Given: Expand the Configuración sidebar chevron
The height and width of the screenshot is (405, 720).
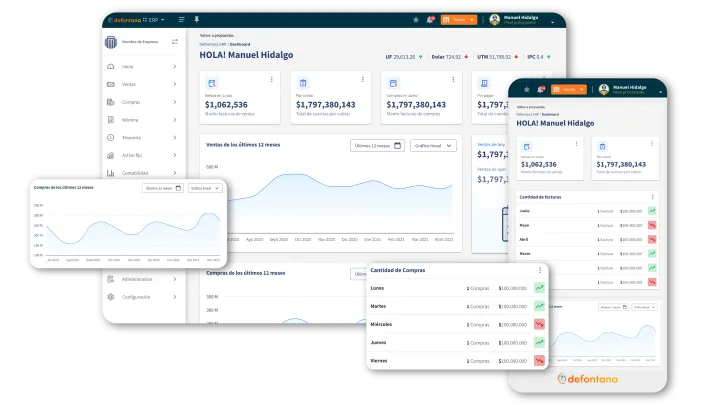Looking at the screenshot, I should tap(175, 297).
